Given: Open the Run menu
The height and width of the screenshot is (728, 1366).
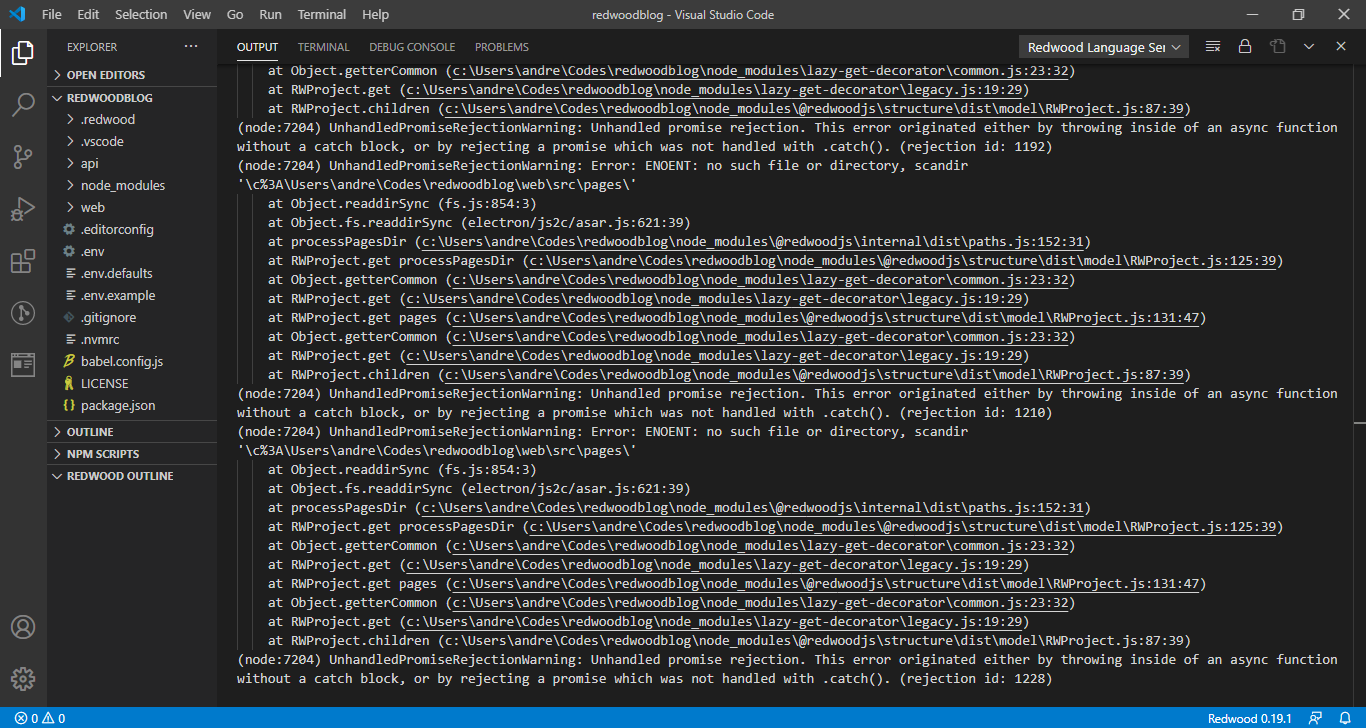Looking at the screenshot, I should (x=270, y=15).
